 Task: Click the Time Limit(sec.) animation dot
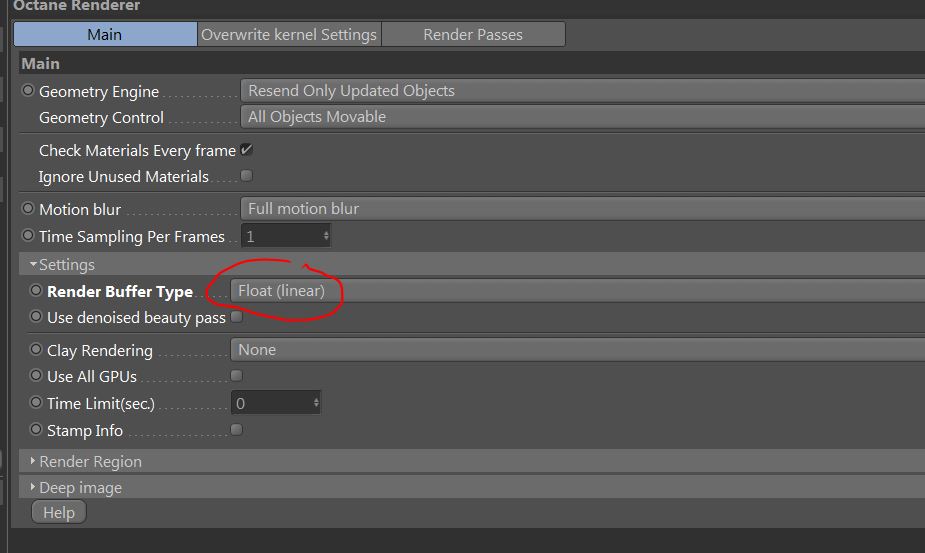(36, 402)
